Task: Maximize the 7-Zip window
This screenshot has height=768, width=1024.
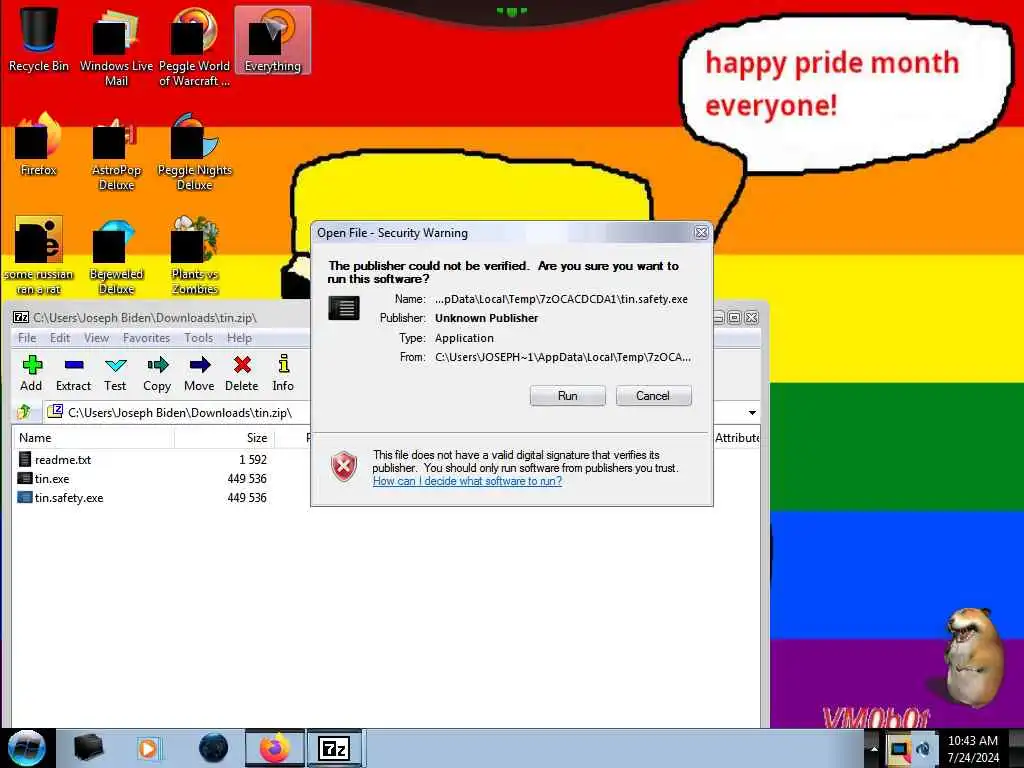Action: (735, 317)
